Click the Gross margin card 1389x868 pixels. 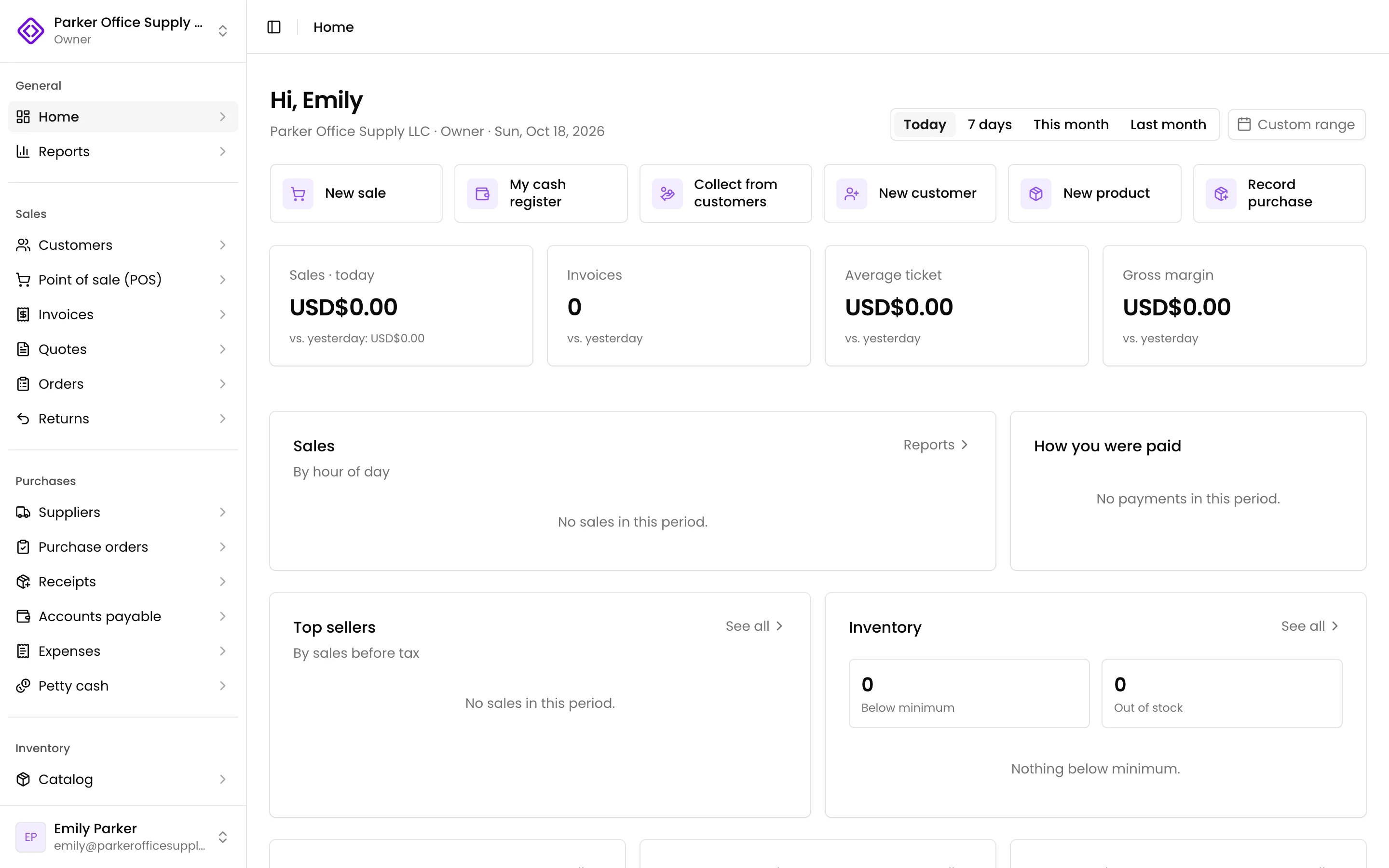[1234, 306]
